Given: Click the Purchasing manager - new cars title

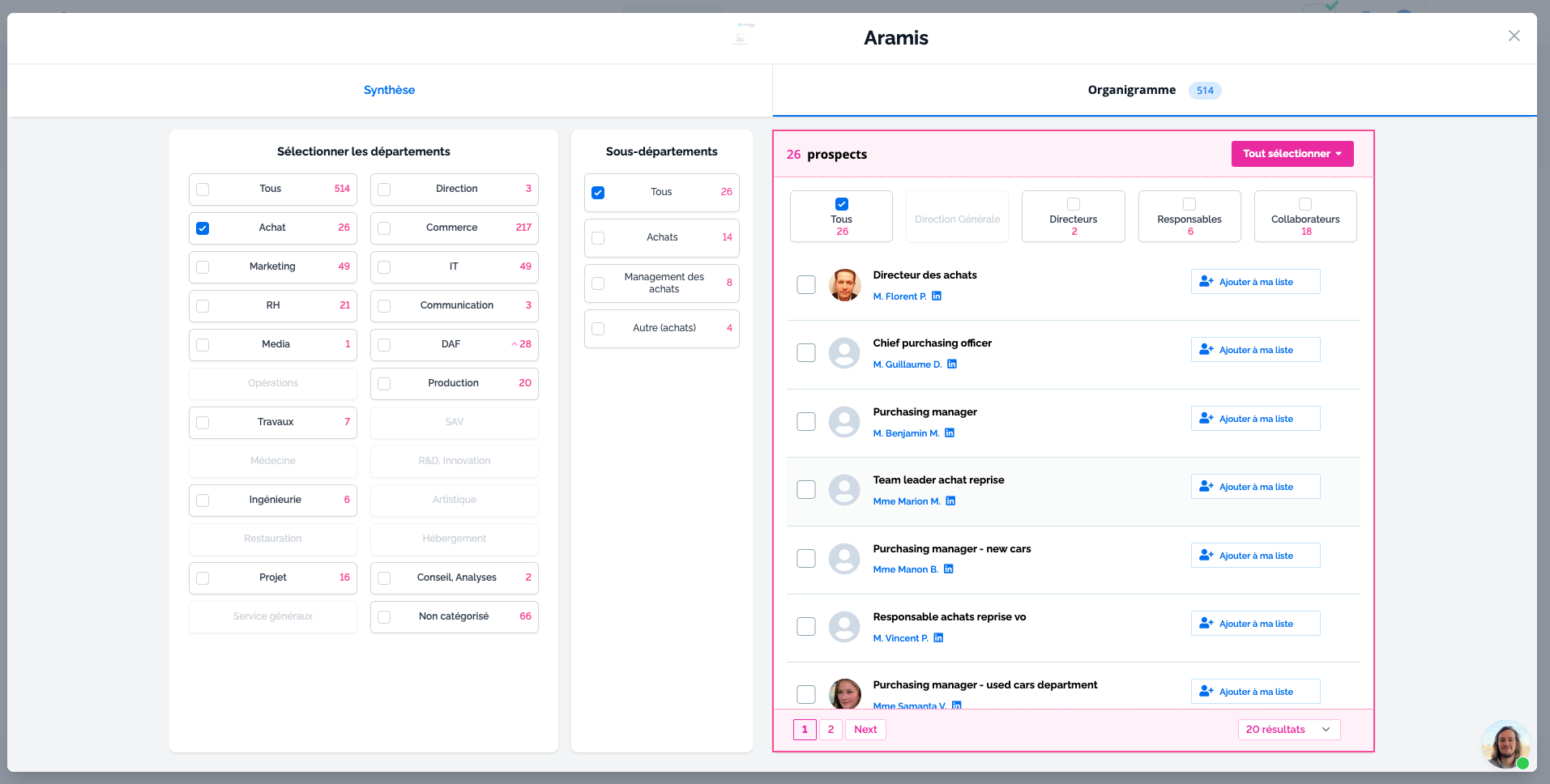Looking at the screenshot, I should 952,548.
